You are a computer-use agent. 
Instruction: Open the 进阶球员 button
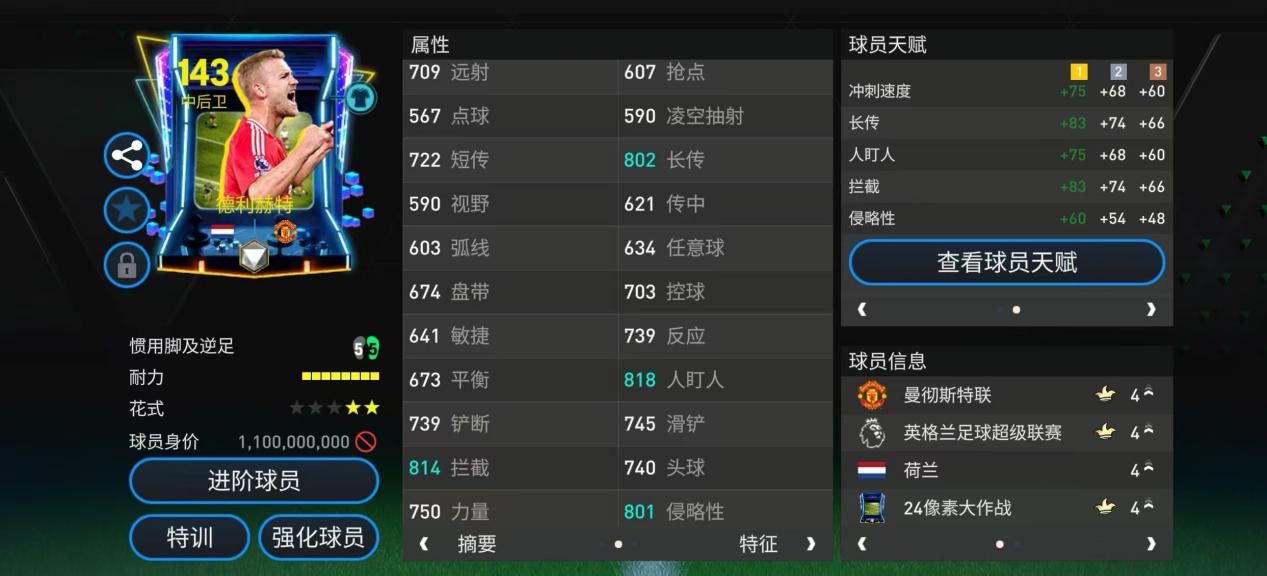[254, 481]
